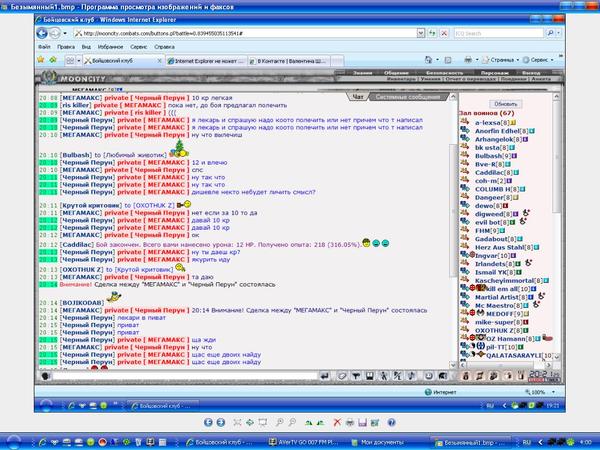Click the Best Fit viewer icon
Viewport: 600px width, 450px height.
237,422
